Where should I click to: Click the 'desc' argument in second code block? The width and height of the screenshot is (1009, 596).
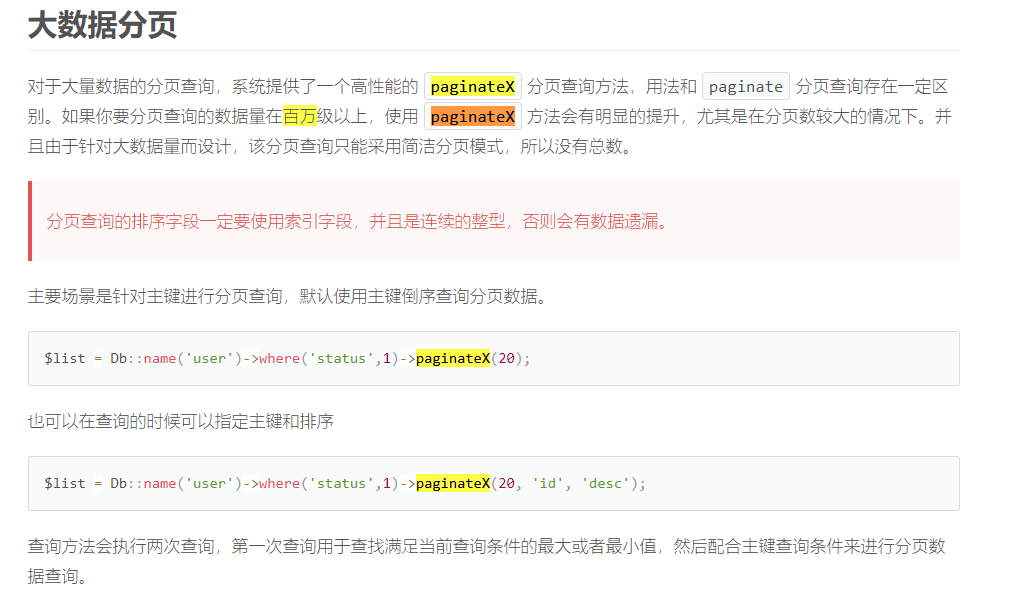click(x=605, y=483)
